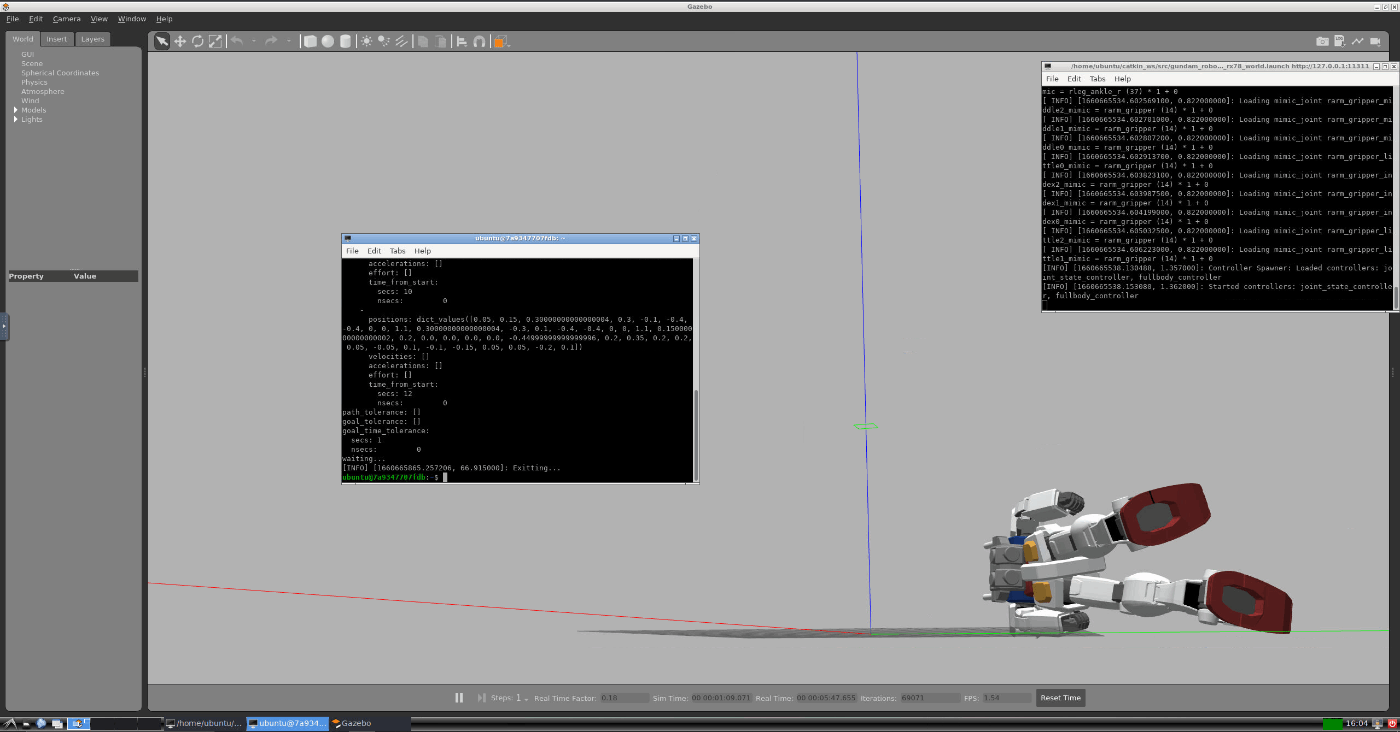The width and height of the screenshot is (1400, 732).
Task: Select the arrow selection mode tool
Action: (x=162, y=41)
